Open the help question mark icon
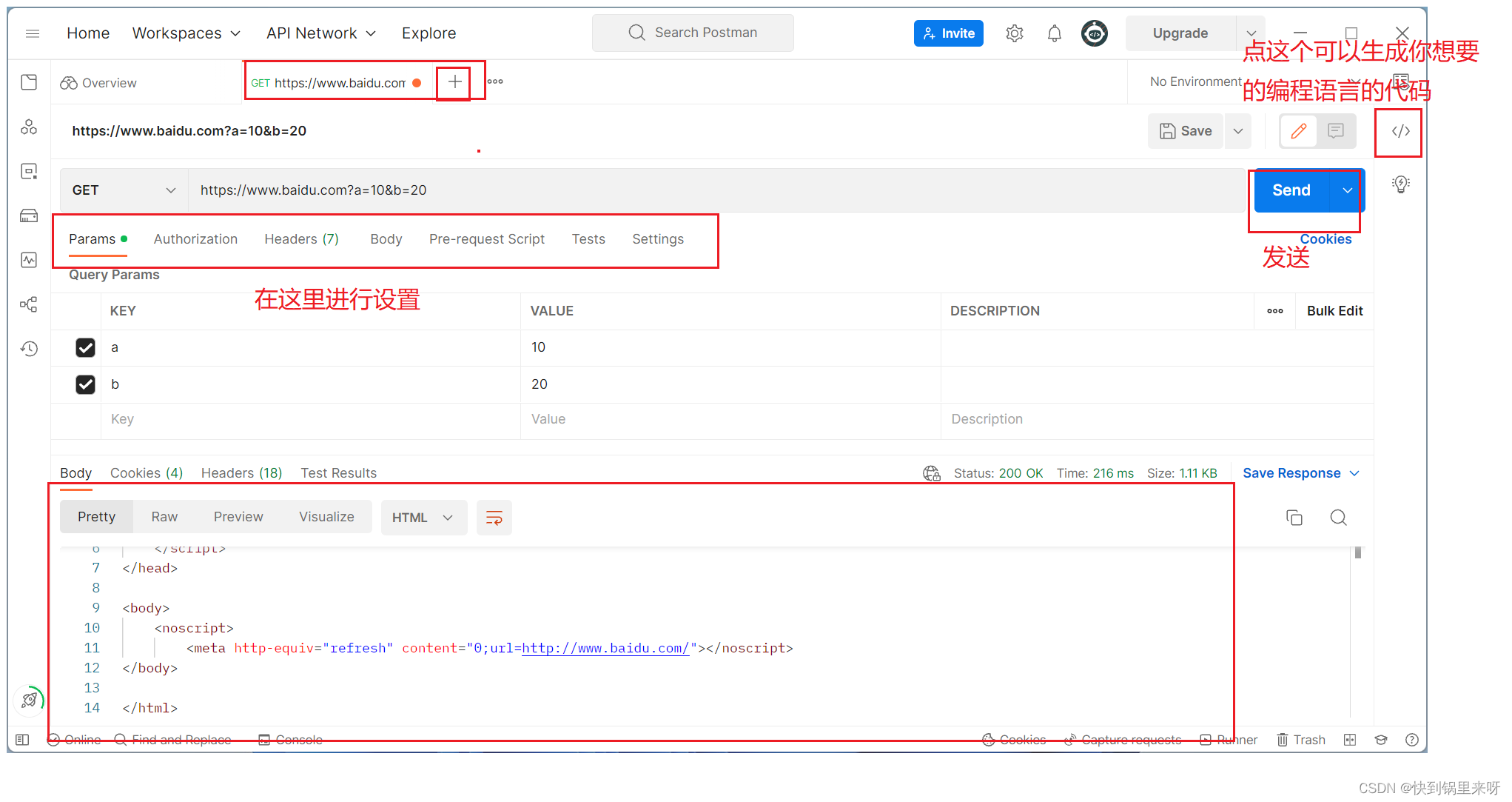 coord(1412,740)
